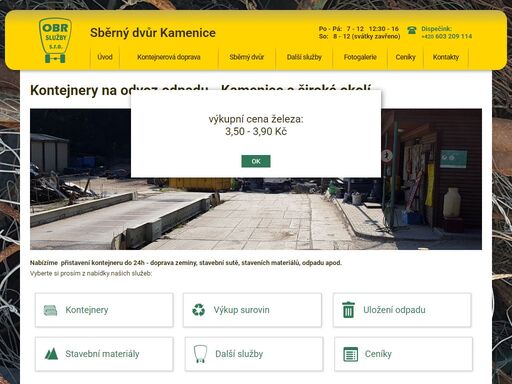Click the OBR služby logo
Viewport: 512px width, 384px height.
point(55,40)
